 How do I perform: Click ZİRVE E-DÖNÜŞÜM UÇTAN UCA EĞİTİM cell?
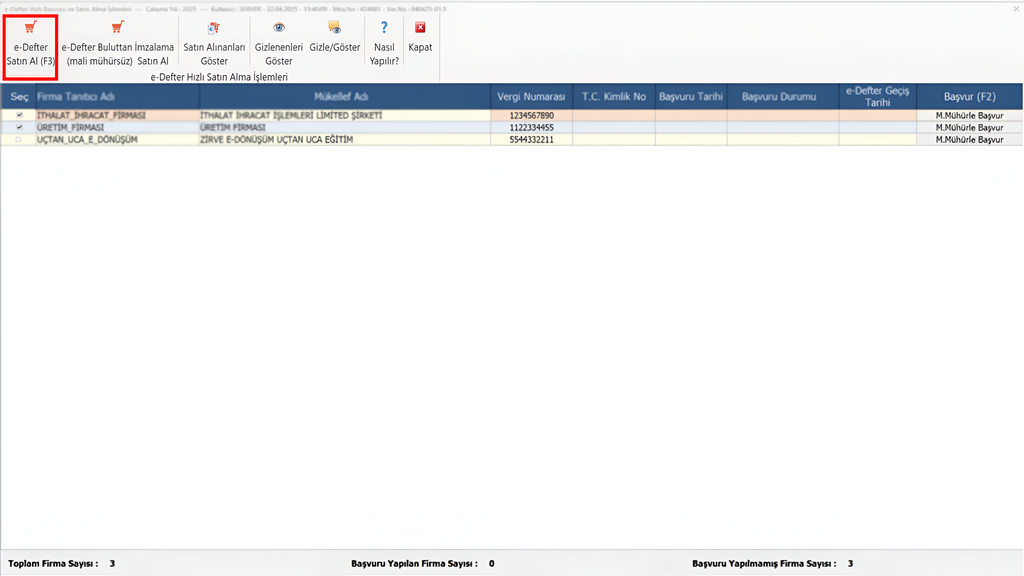(345, 140)
